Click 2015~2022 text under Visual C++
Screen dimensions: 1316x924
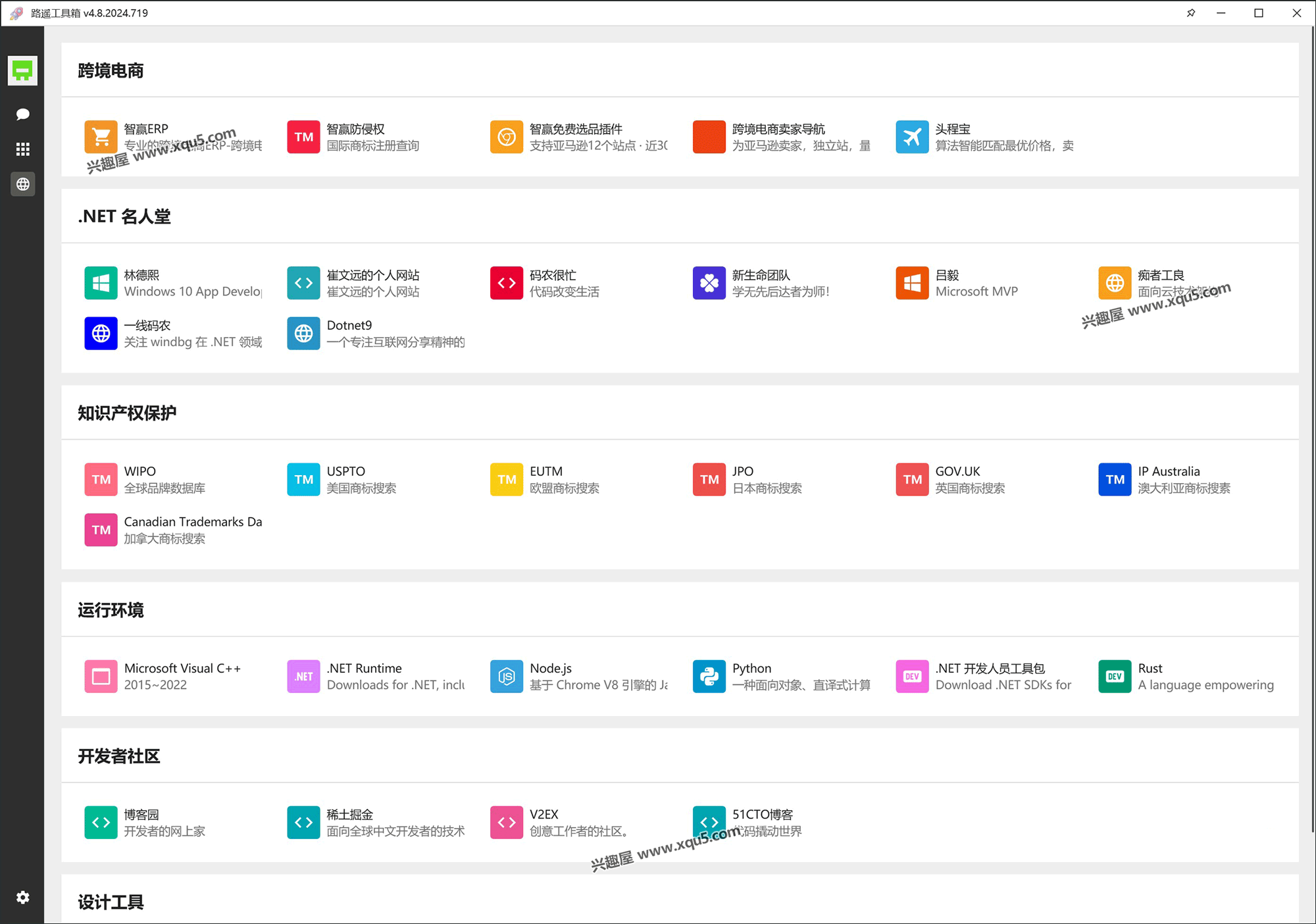155,685
